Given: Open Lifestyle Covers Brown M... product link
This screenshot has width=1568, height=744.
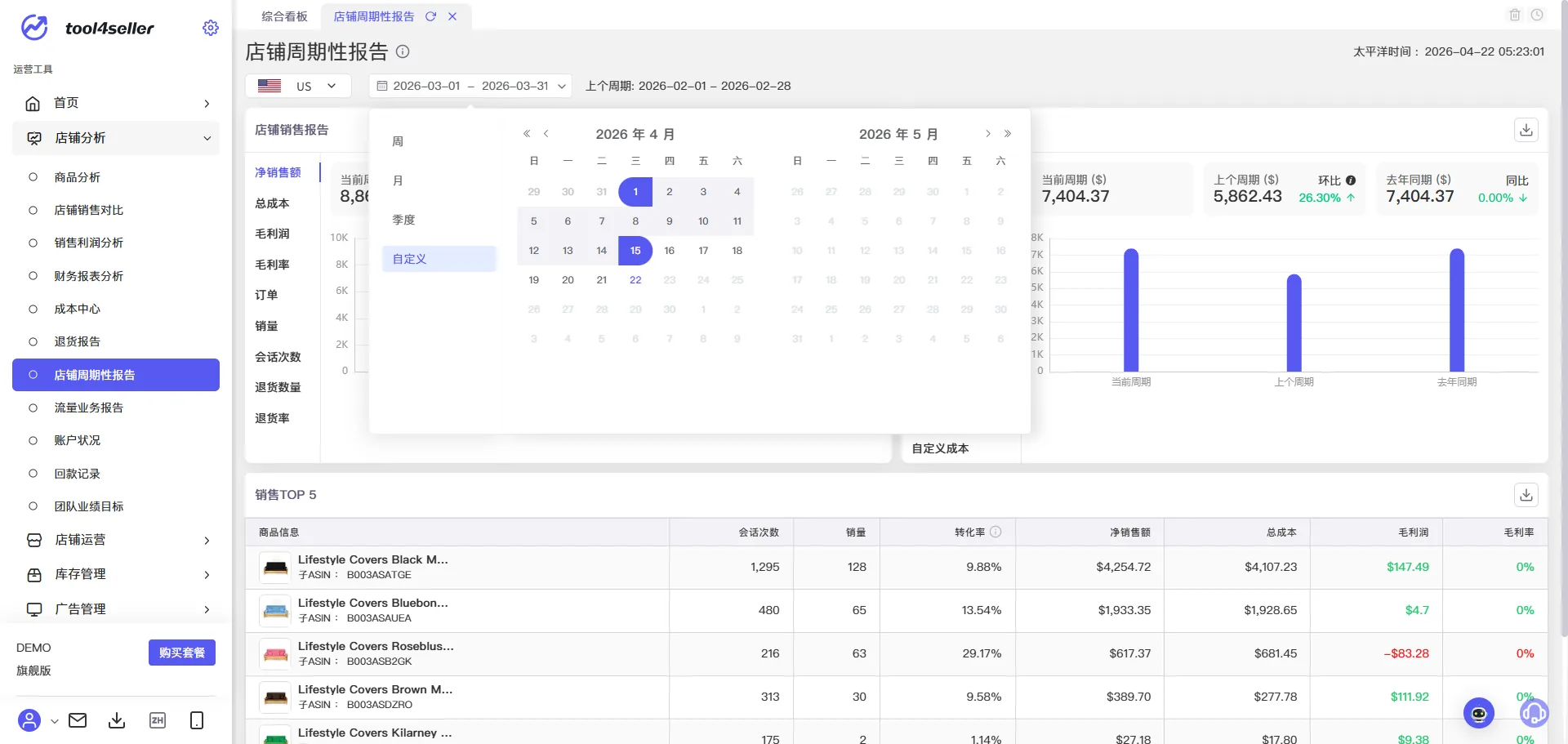Looking at the screenshot, I should point(375,689).
